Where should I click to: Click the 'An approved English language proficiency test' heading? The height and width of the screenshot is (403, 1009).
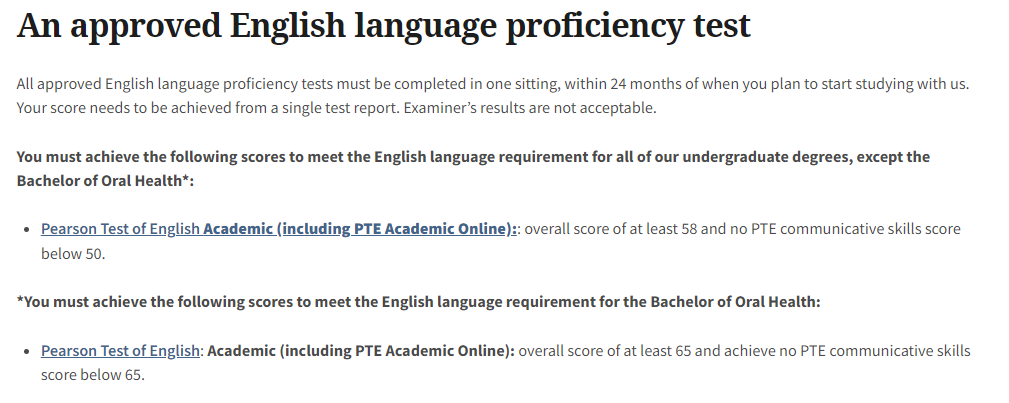point(384,26)
